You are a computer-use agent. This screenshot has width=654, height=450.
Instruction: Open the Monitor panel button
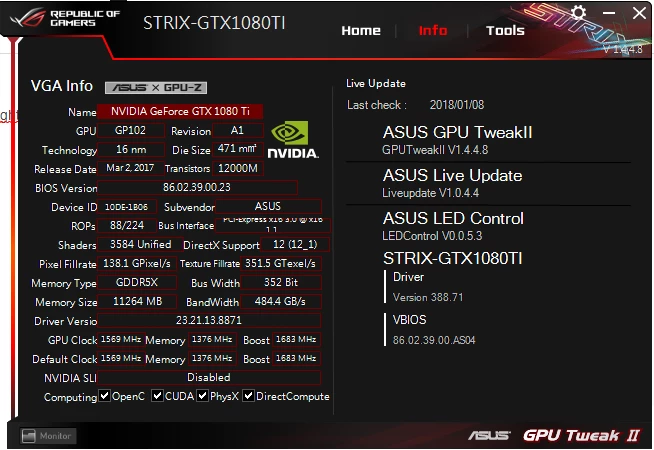(x=48, y=436)
